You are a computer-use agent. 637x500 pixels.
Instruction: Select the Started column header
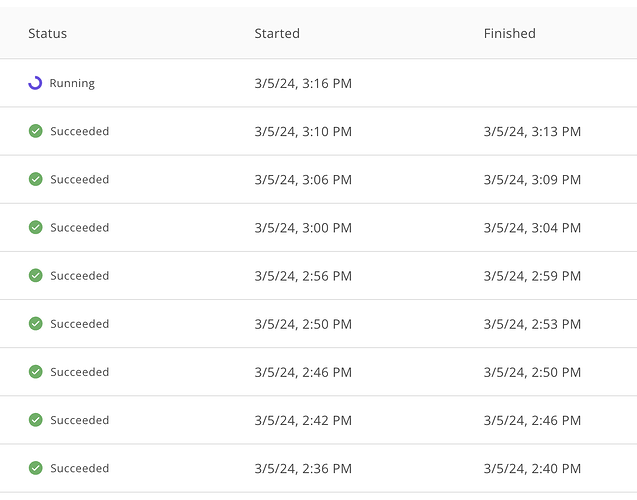click(277, 33)
